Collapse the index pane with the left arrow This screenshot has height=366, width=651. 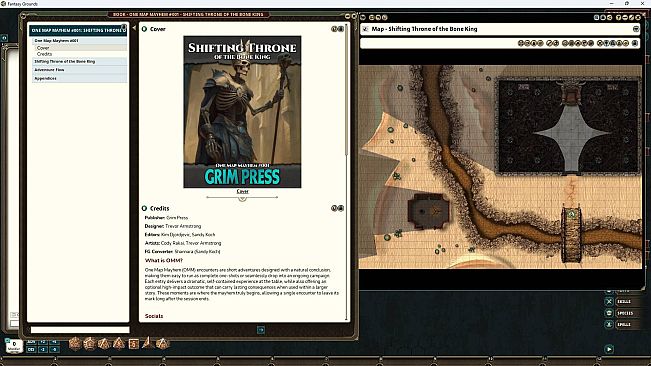134,28
